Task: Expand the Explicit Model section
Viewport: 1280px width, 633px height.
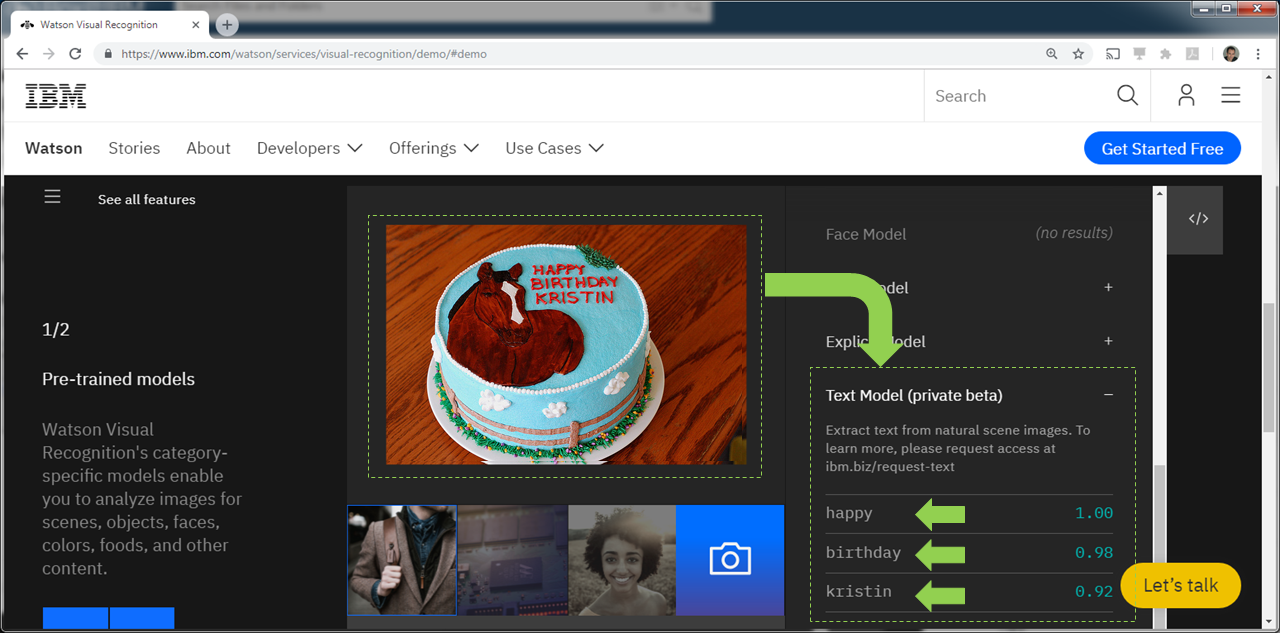Action: point(1108,341)
